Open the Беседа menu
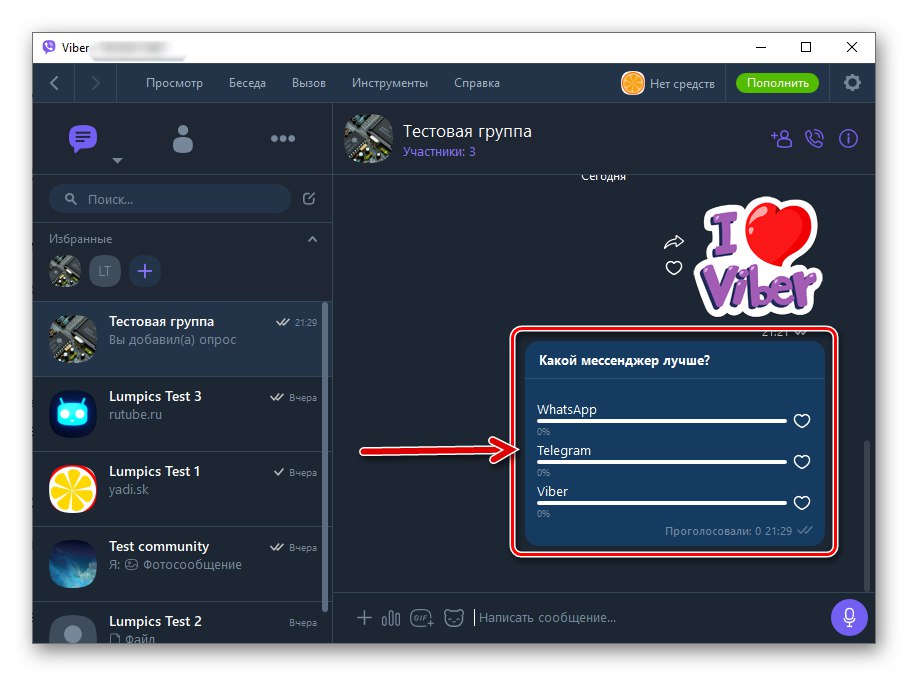The height and width of the screenshot is (676, 908). (247, 83)
